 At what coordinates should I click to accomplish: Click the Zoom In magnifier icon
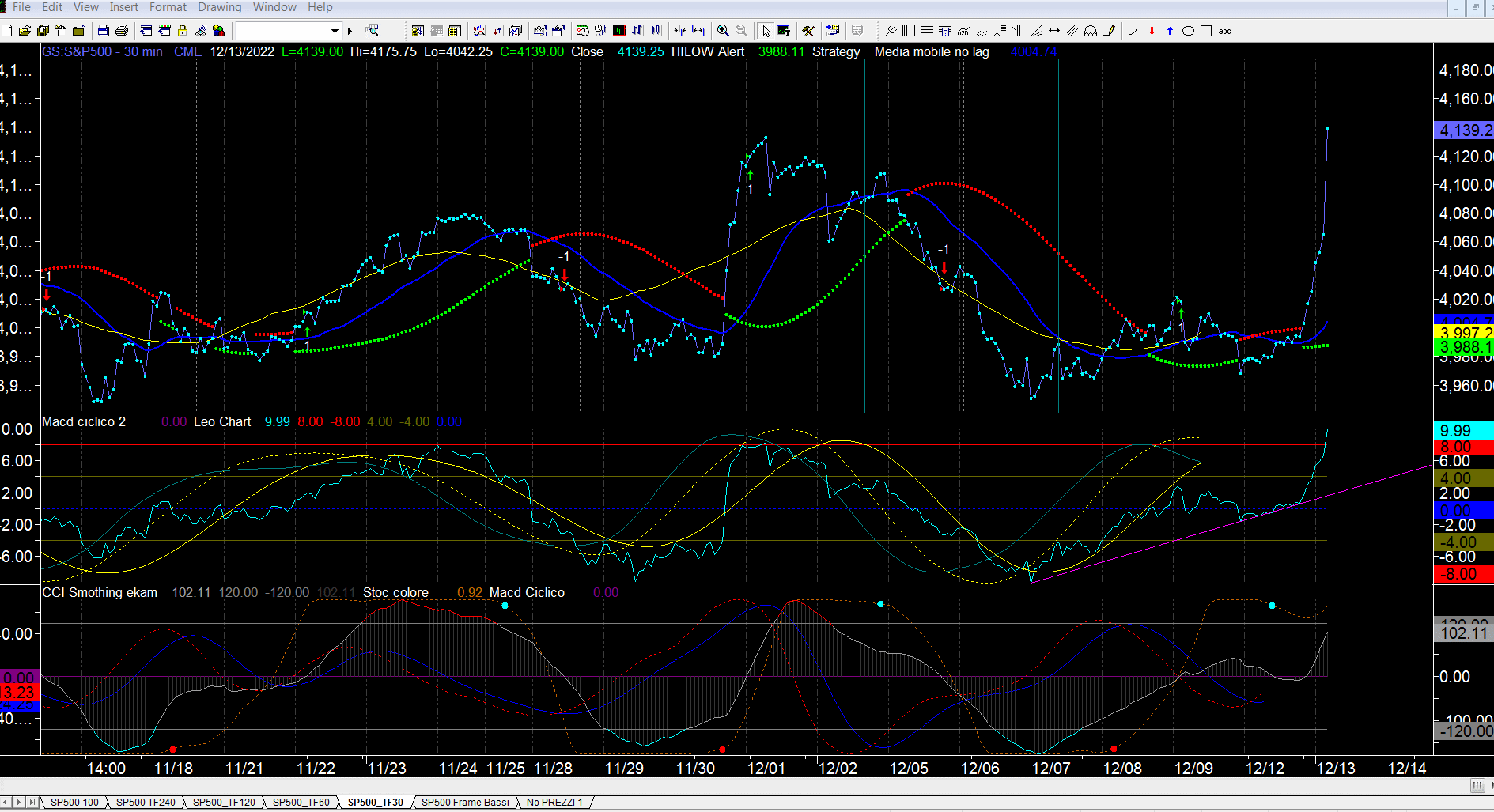click(723, 31)
